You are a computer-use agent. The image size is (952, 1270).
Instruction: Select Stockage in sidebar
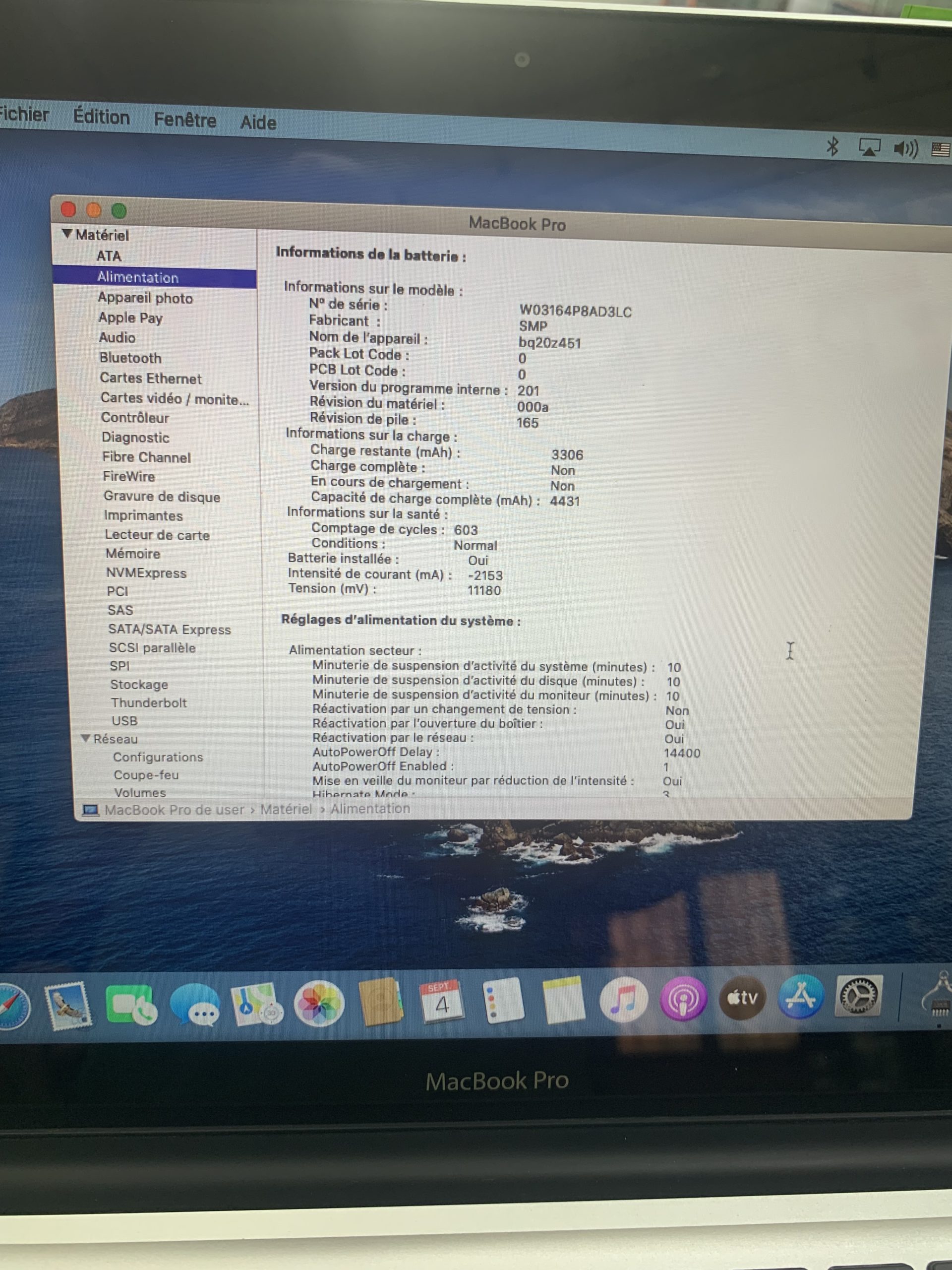(139, 685)
